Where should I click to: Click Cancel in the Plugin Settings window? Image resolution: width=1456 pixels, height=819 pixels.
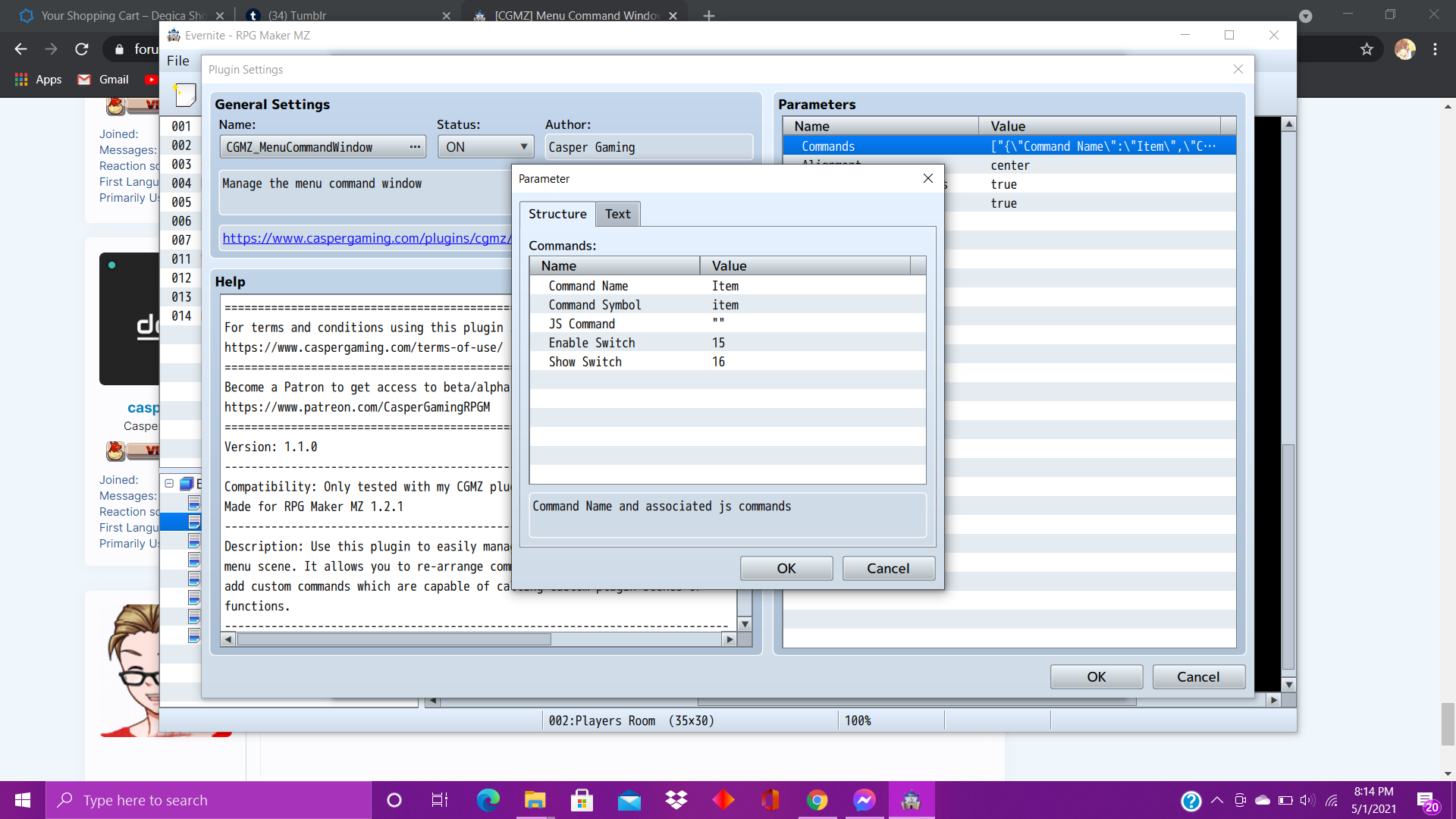(x=1198, y=677)
